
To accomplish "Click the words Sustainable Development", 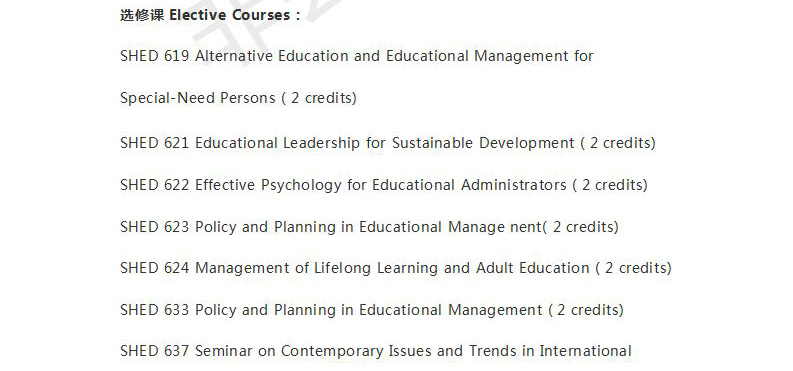I will [x=483, y=143].
